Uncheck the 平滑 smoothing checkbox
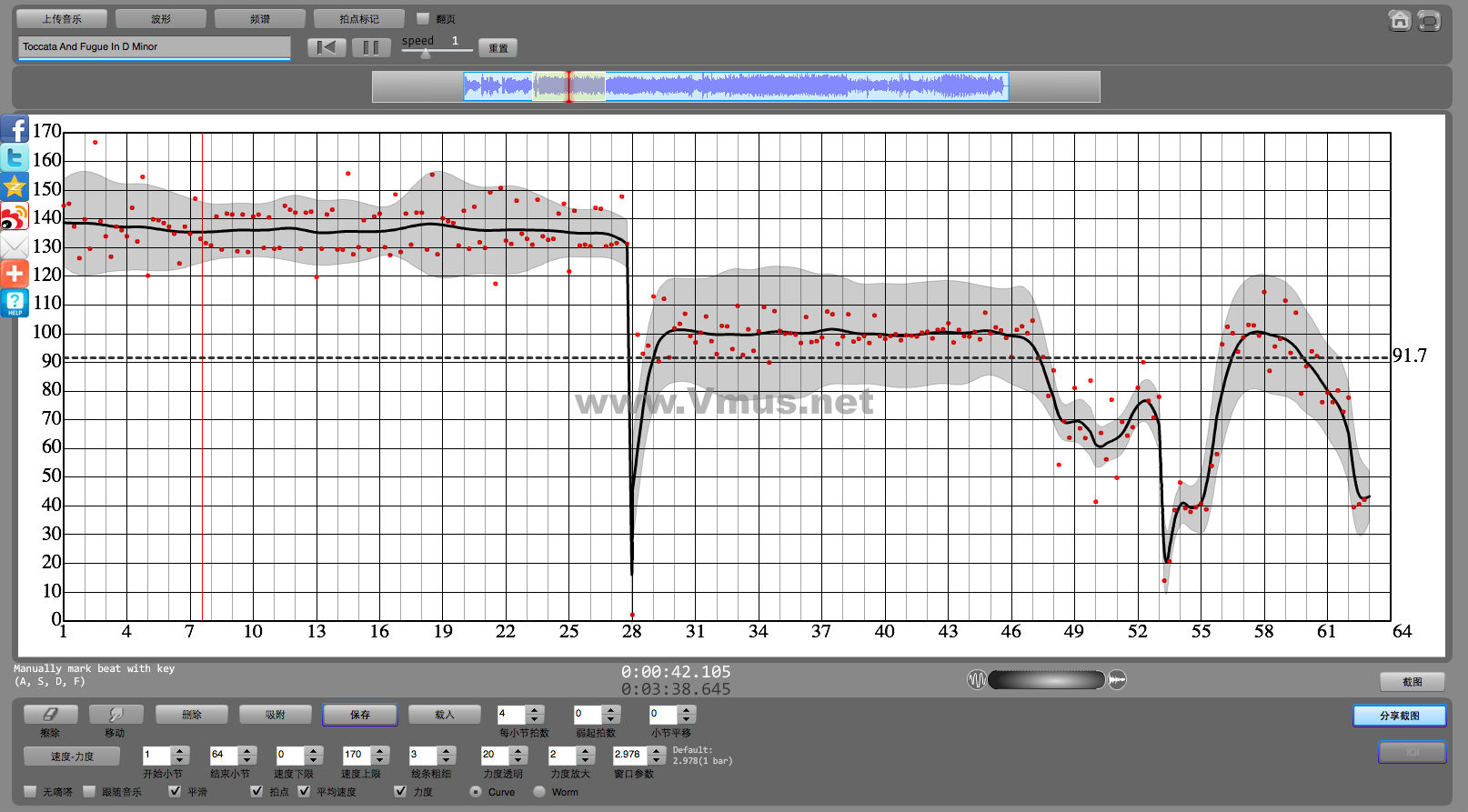Viewport: 1468px width, 812px height. (175, 791)
